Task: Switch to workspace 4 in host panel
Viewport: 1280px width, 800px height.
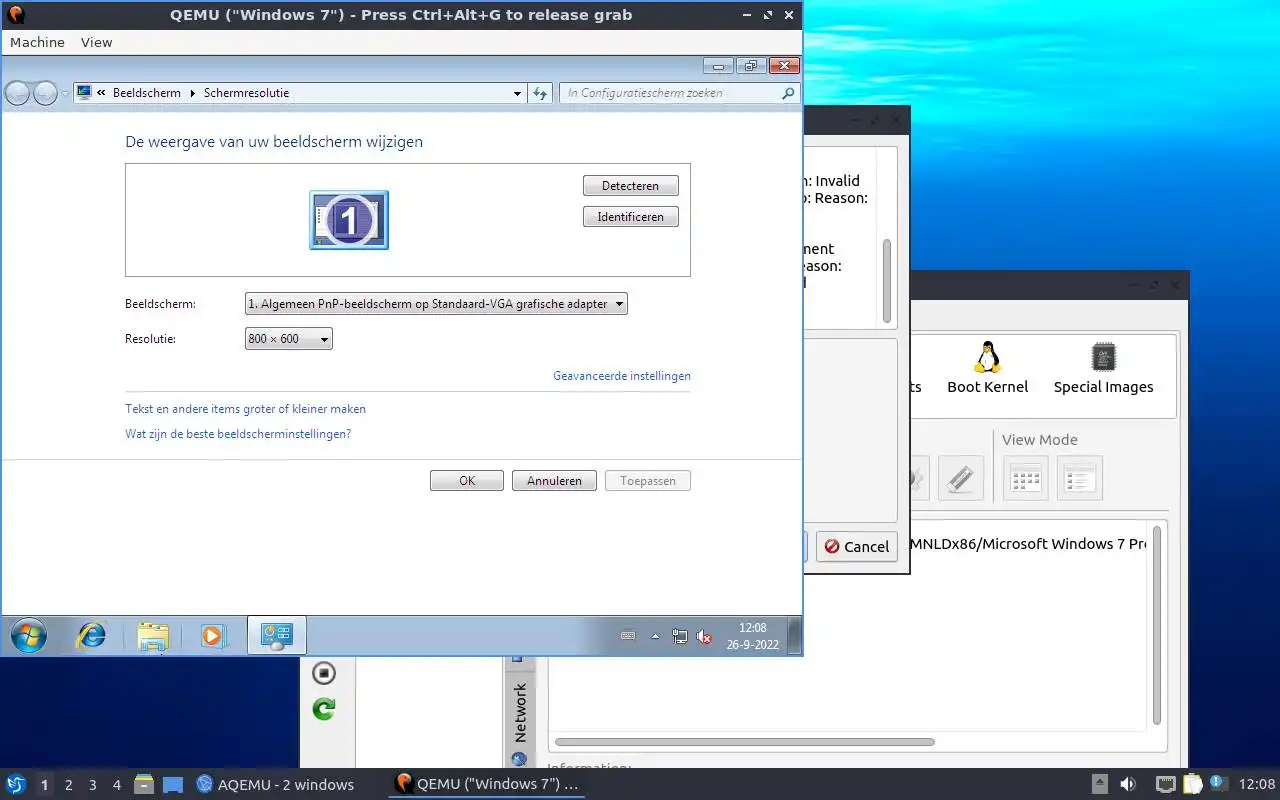Action: tap(117, 785)
